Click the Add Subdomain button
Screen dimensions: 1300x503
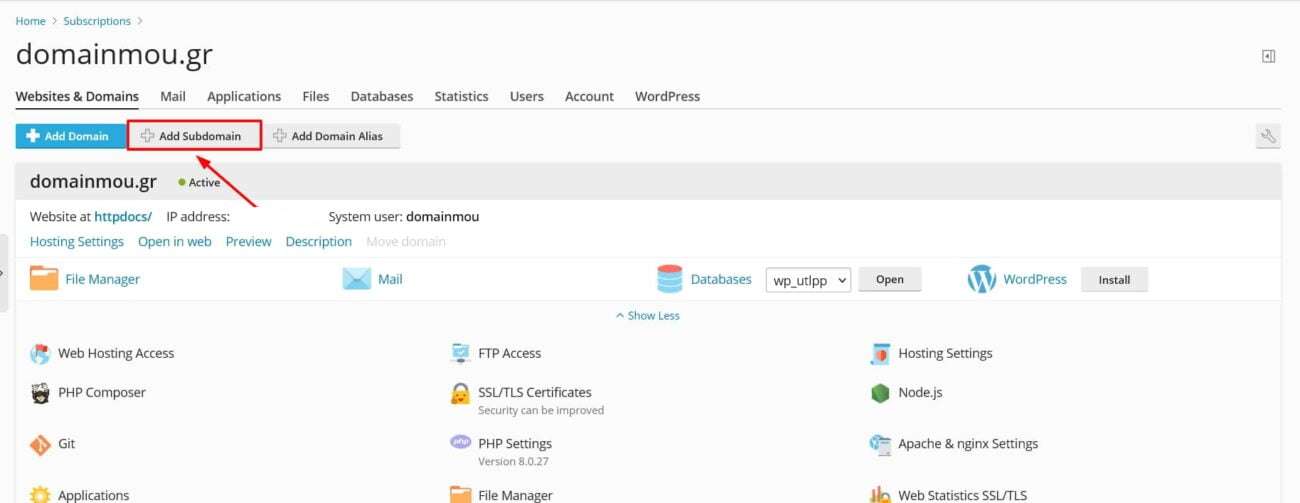[194, 136]
